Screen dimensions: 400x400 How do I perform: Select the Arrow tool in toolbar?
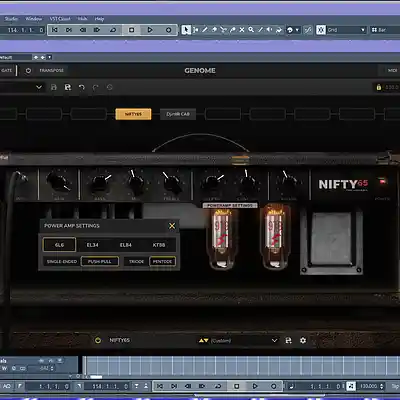pos(186,30)
